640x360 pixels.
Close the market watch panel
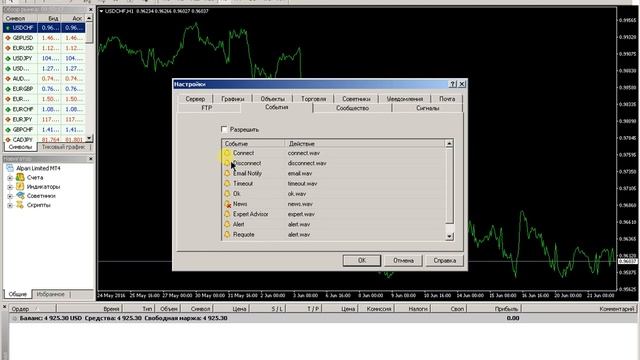(x=91, y=9)
